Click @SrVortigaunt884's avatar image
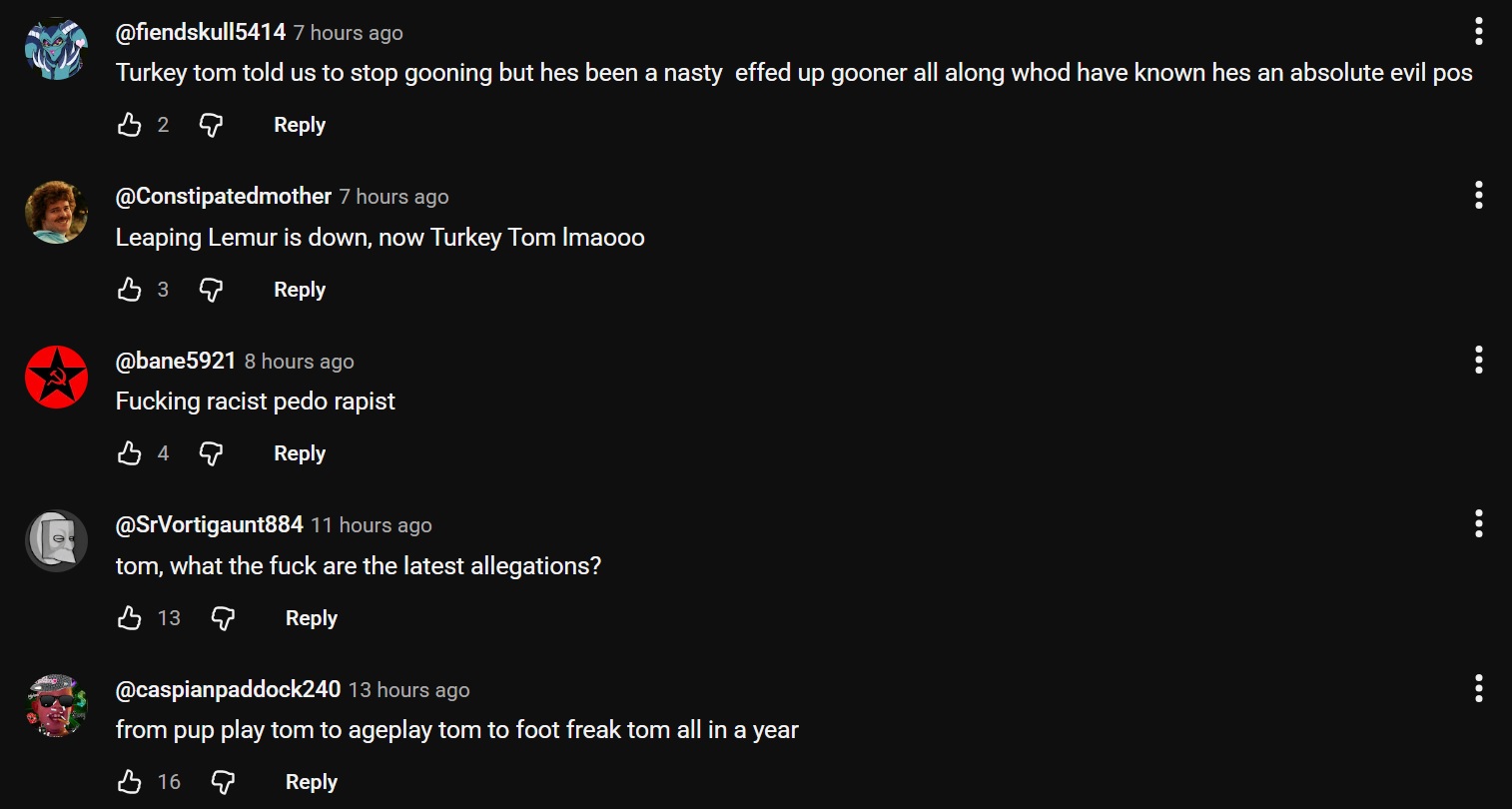The height and width of the screenshot is (809, 1512). [56, 540]
